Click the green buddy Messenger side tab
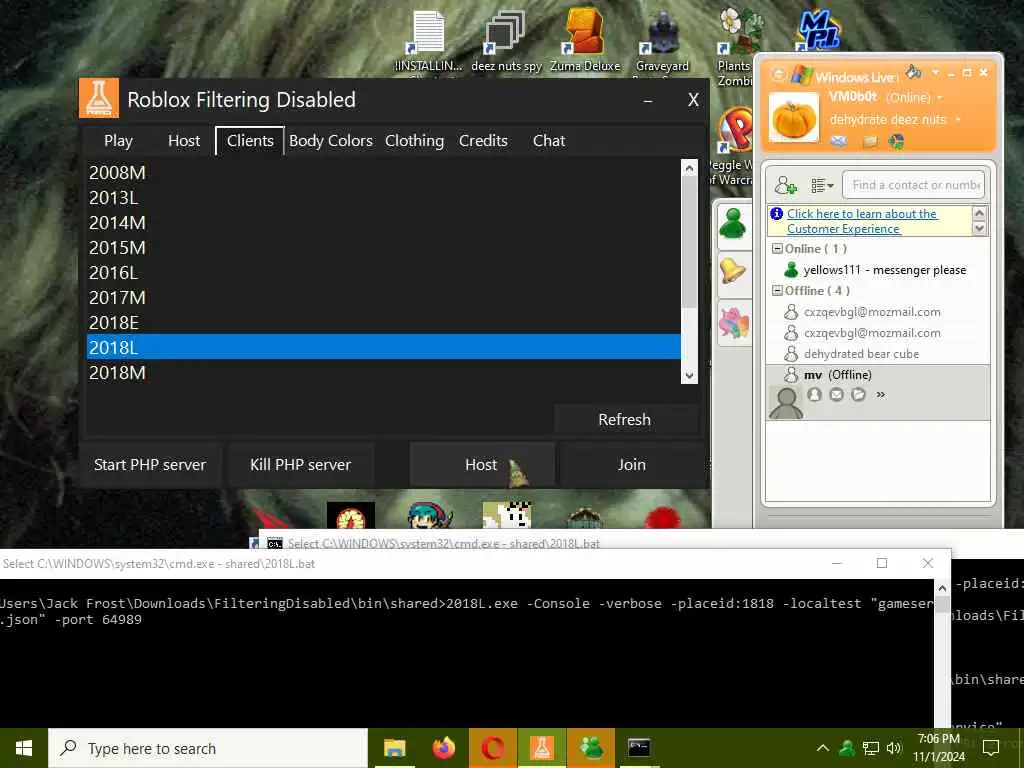 tap(733, 226)
